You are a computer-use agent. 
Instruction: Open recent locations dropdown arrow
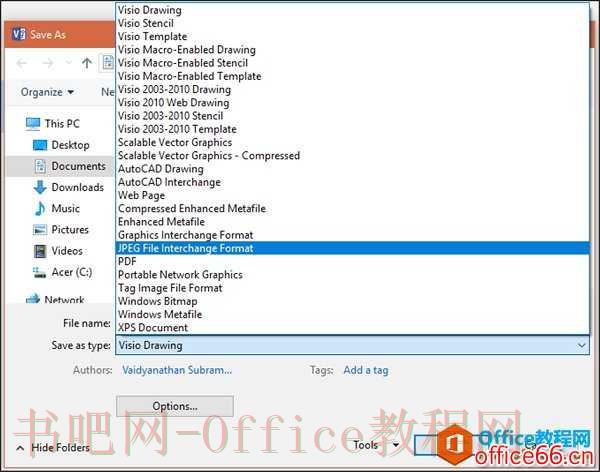click(68, 63)
